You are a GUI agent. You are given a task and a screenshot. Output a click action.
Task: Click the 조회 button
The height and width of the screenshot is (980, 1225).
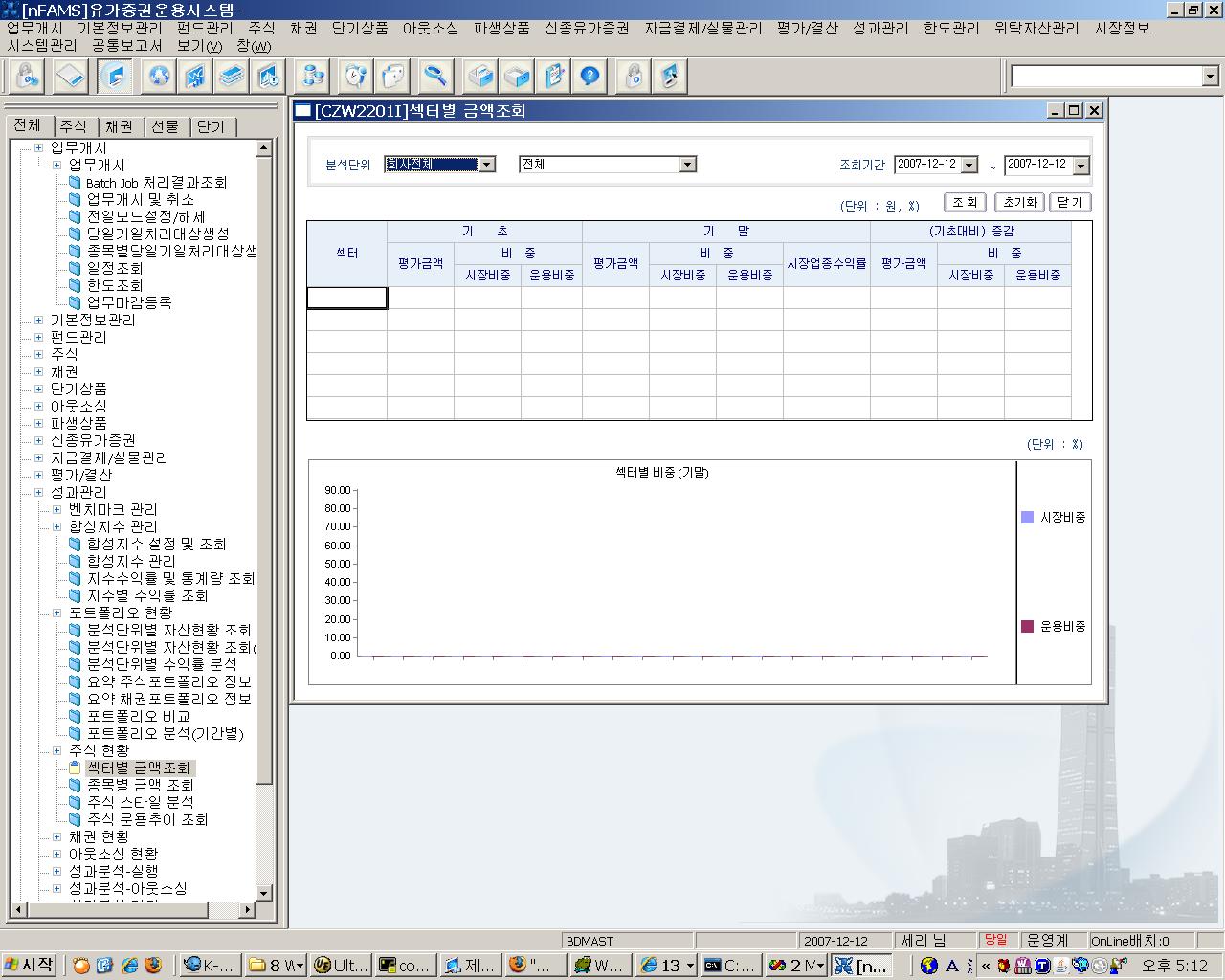click(964, 202)
